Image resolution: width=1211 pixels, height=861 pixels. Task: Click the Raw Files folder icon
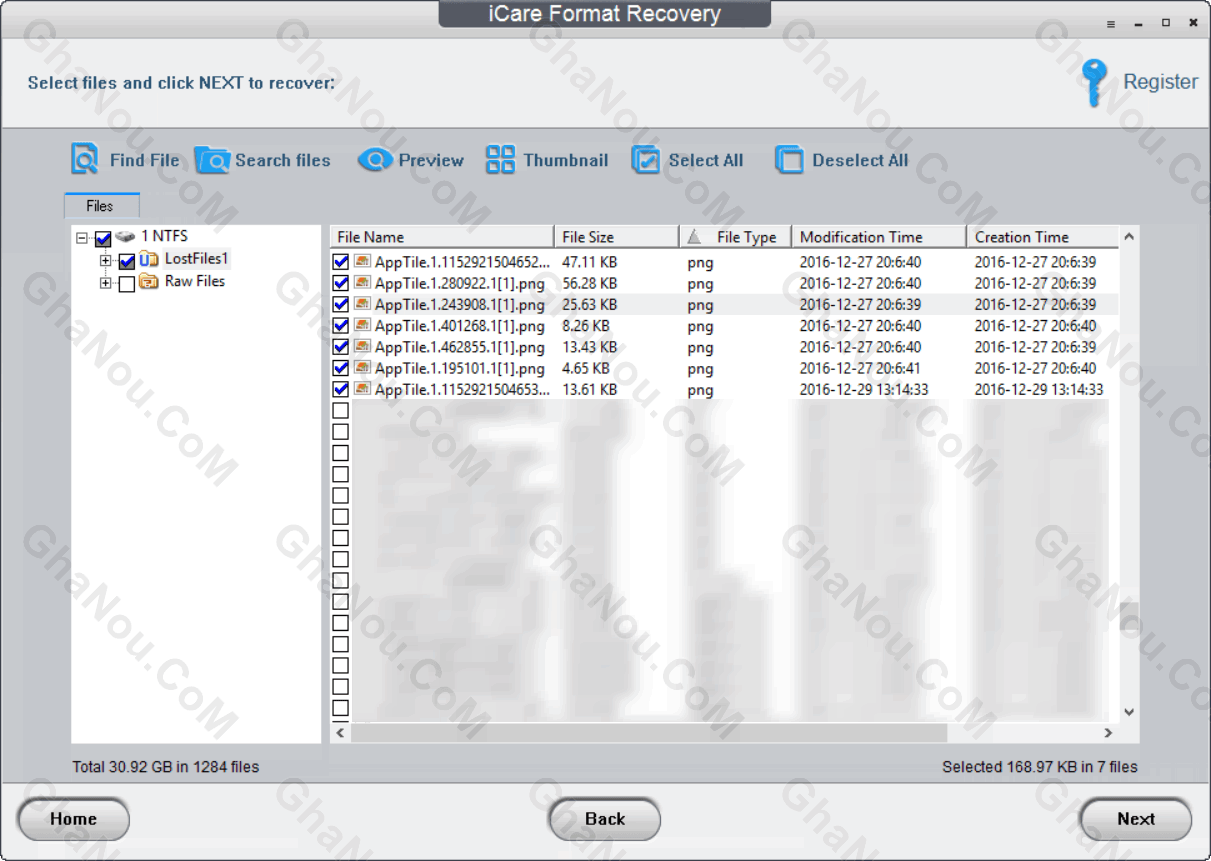[x=149, y=282]
